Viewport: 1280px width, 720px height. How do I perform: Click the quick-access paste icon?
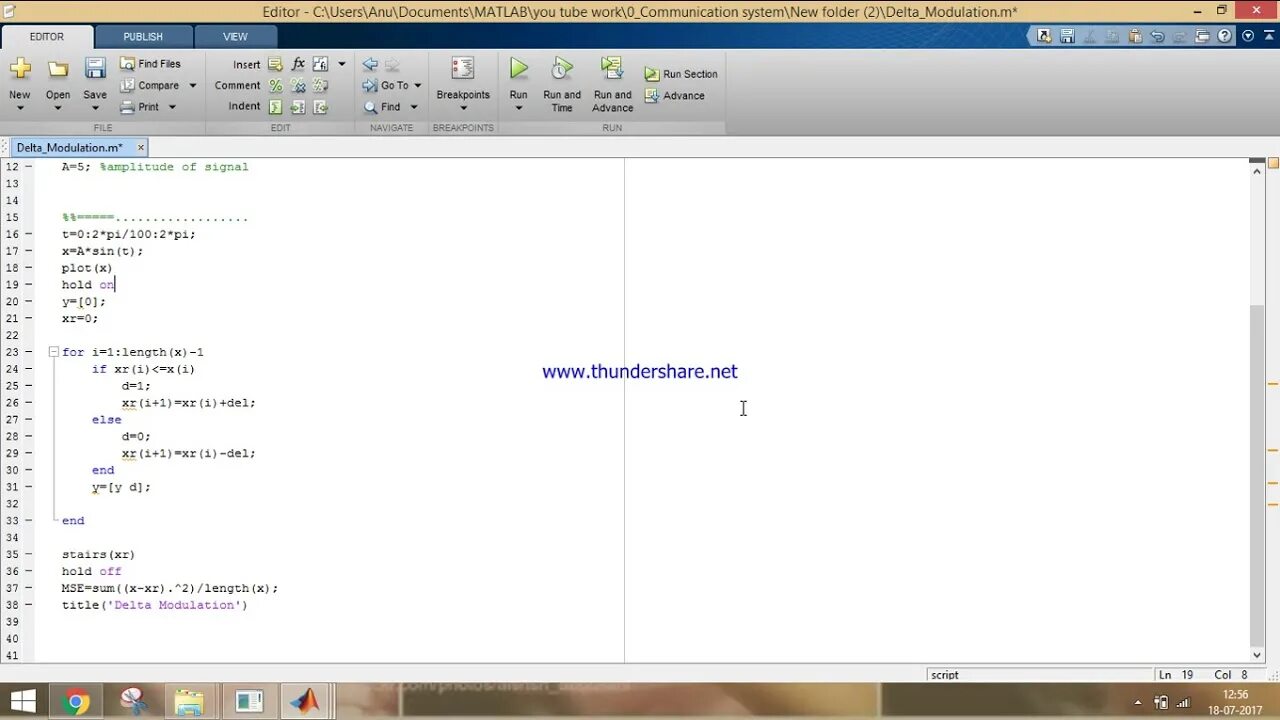pos(1135,36)
